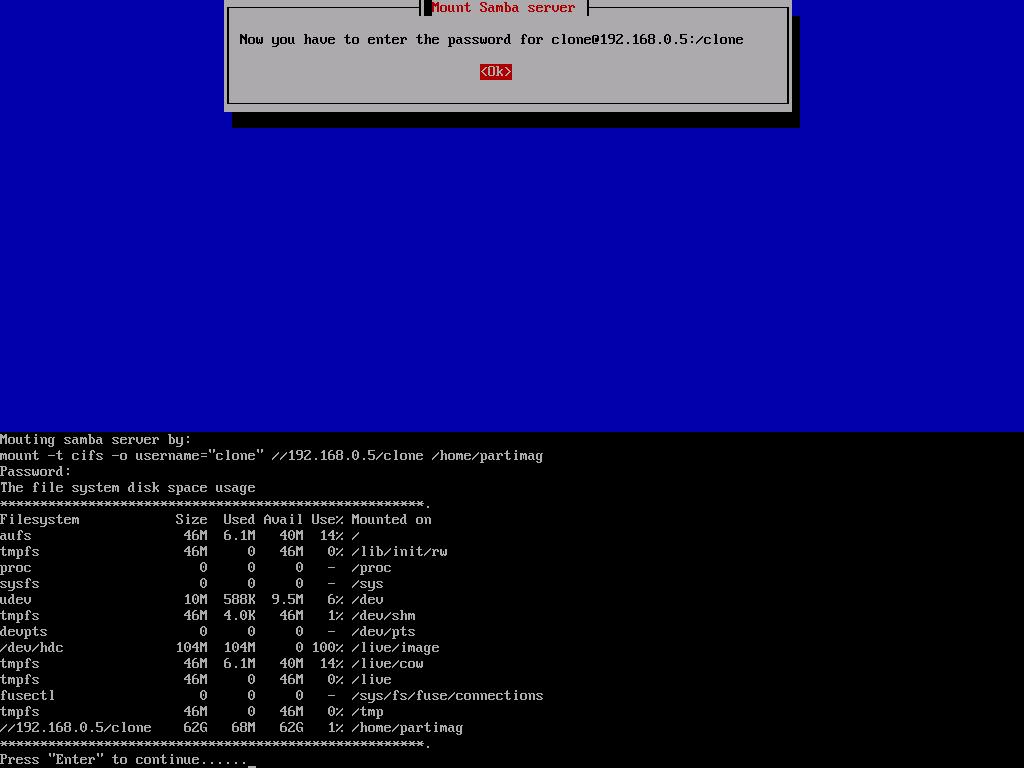This screenshot has height=768, width=1024.
Task: Select the 'sysfs' filesystem name
Action: 20,584
